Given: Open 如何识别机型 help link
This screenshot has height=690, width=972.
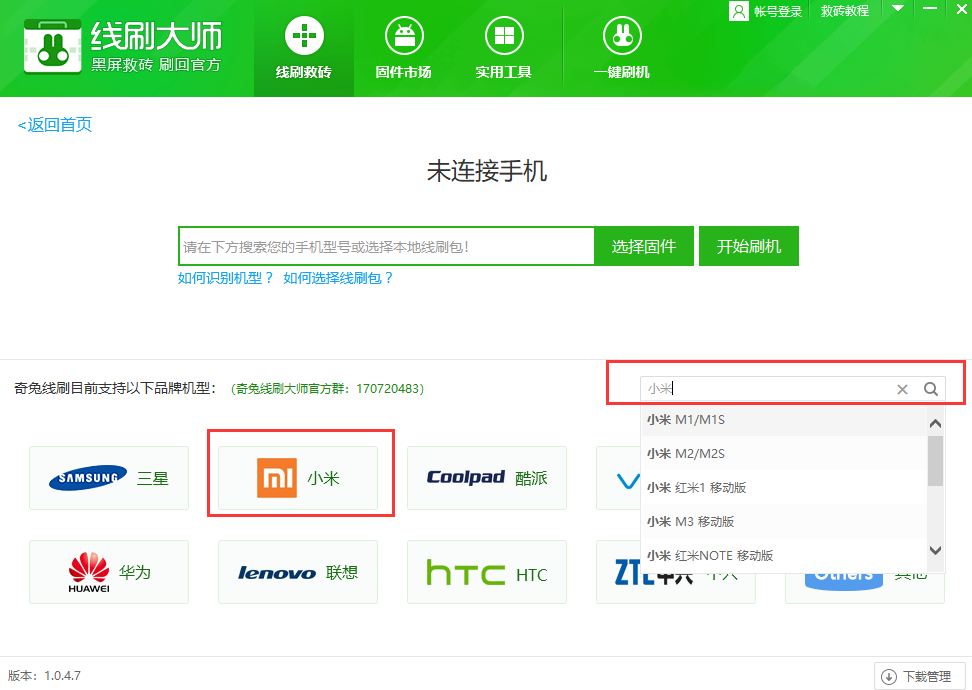Looking at the screenshot, I should 226,278.
